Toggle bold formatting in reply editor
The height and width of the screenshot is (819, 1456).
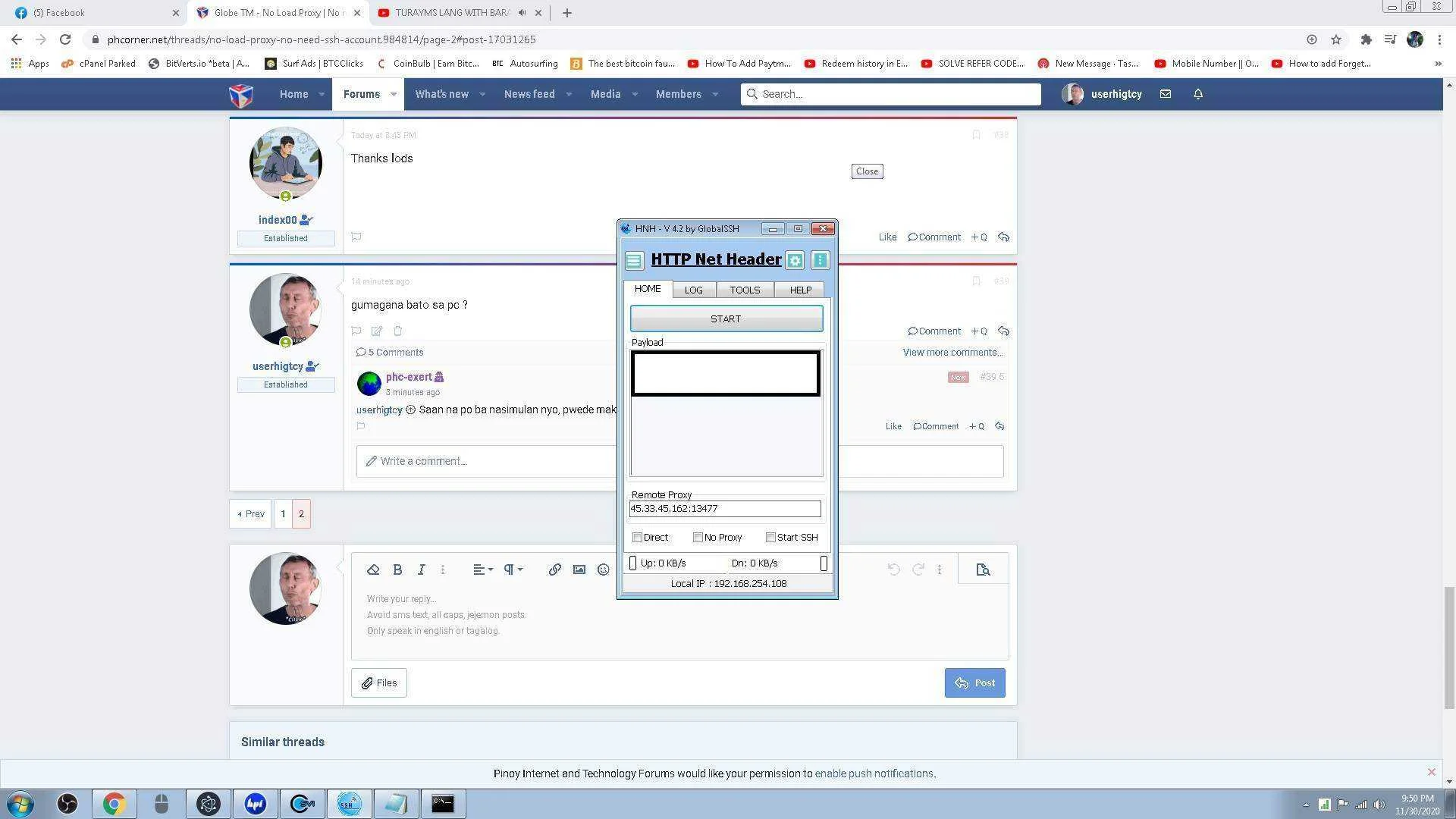pos(397,570)
